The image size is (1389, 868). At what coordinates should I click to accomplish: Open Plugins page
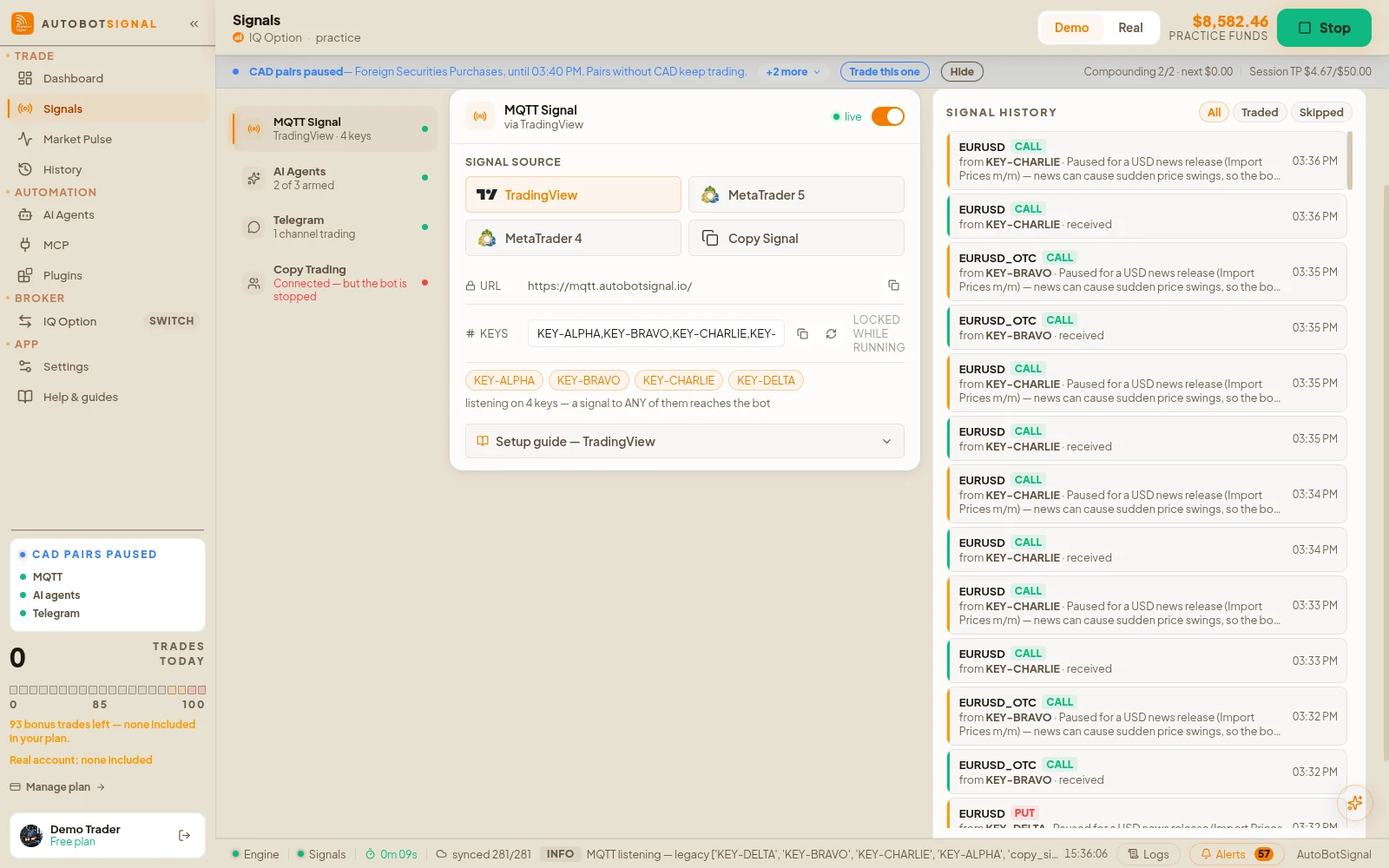(x=108, y=275)
